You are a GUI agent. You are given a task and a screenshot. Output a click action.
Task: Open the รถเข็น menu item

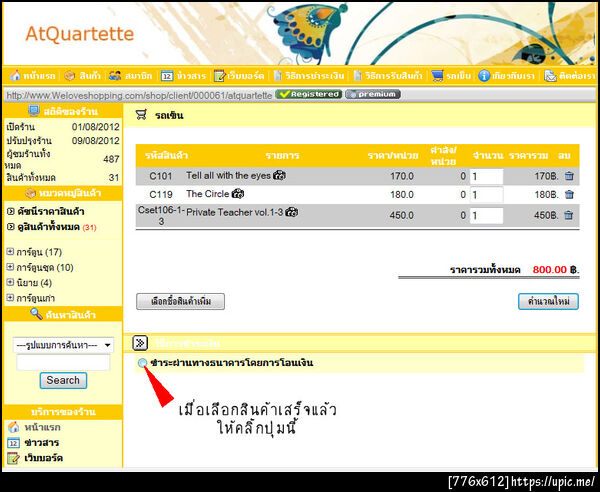tap(458, 76)
